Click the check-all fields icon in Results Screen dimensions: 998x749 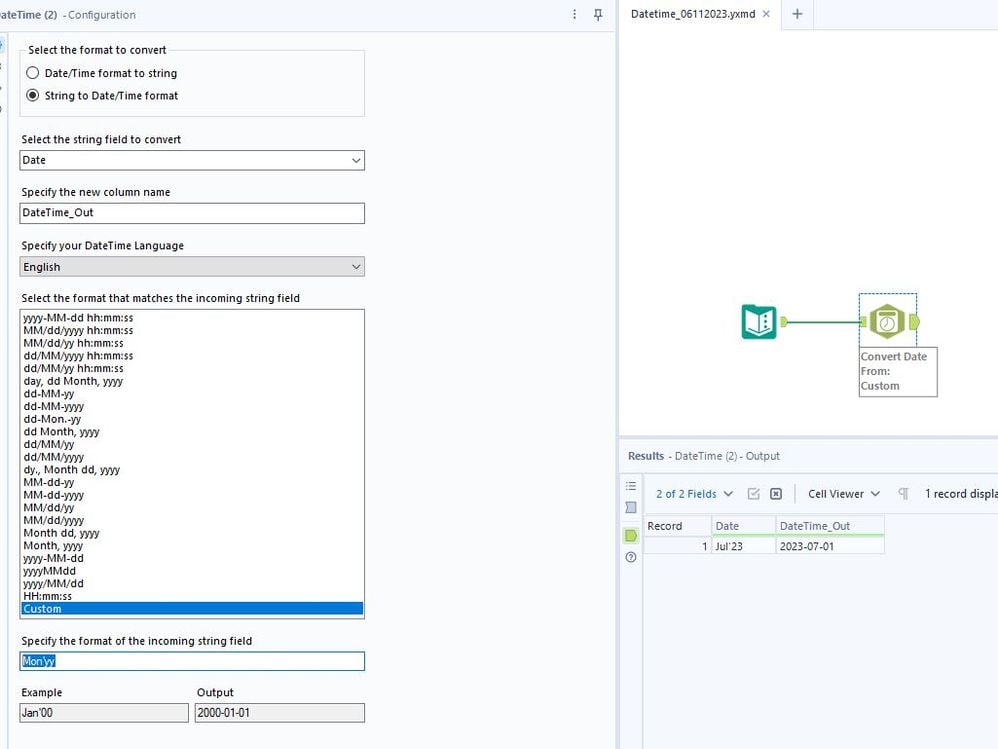point(754,494)
